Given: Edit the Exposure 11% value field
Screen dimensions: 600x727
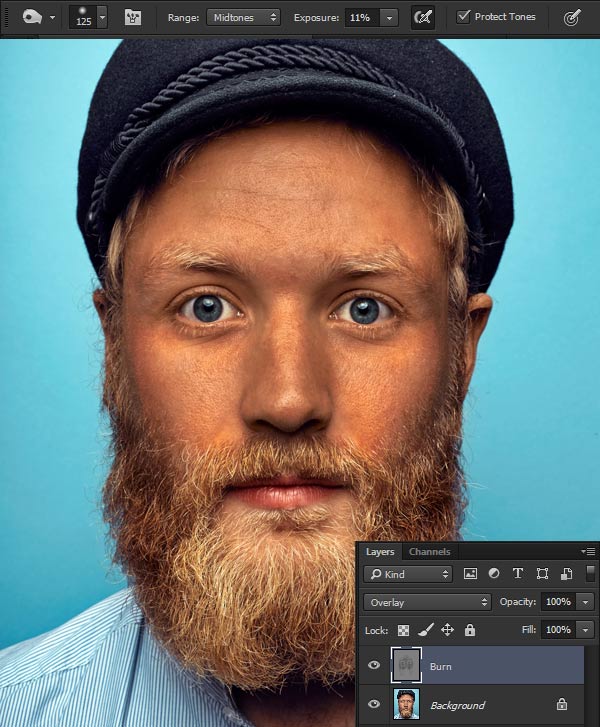Looking at the screenshot, I should coord(362,18).
